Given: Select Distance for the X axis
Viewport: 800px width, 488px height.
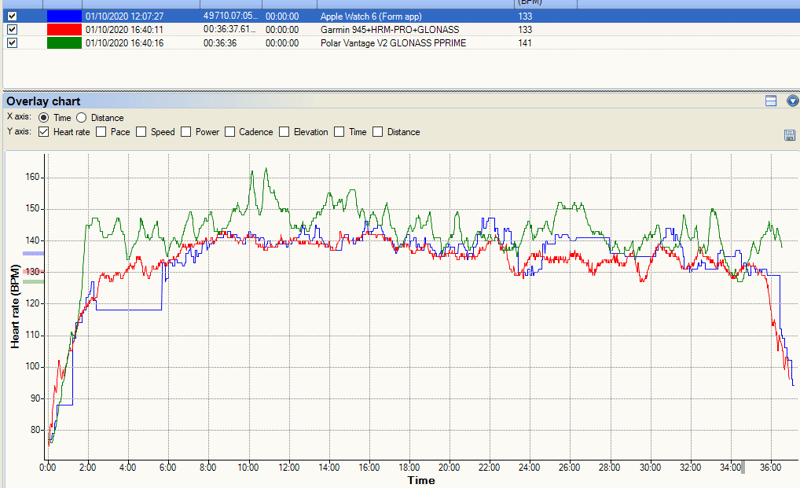Looking at the screenshot, I should (x=82, y=118).
